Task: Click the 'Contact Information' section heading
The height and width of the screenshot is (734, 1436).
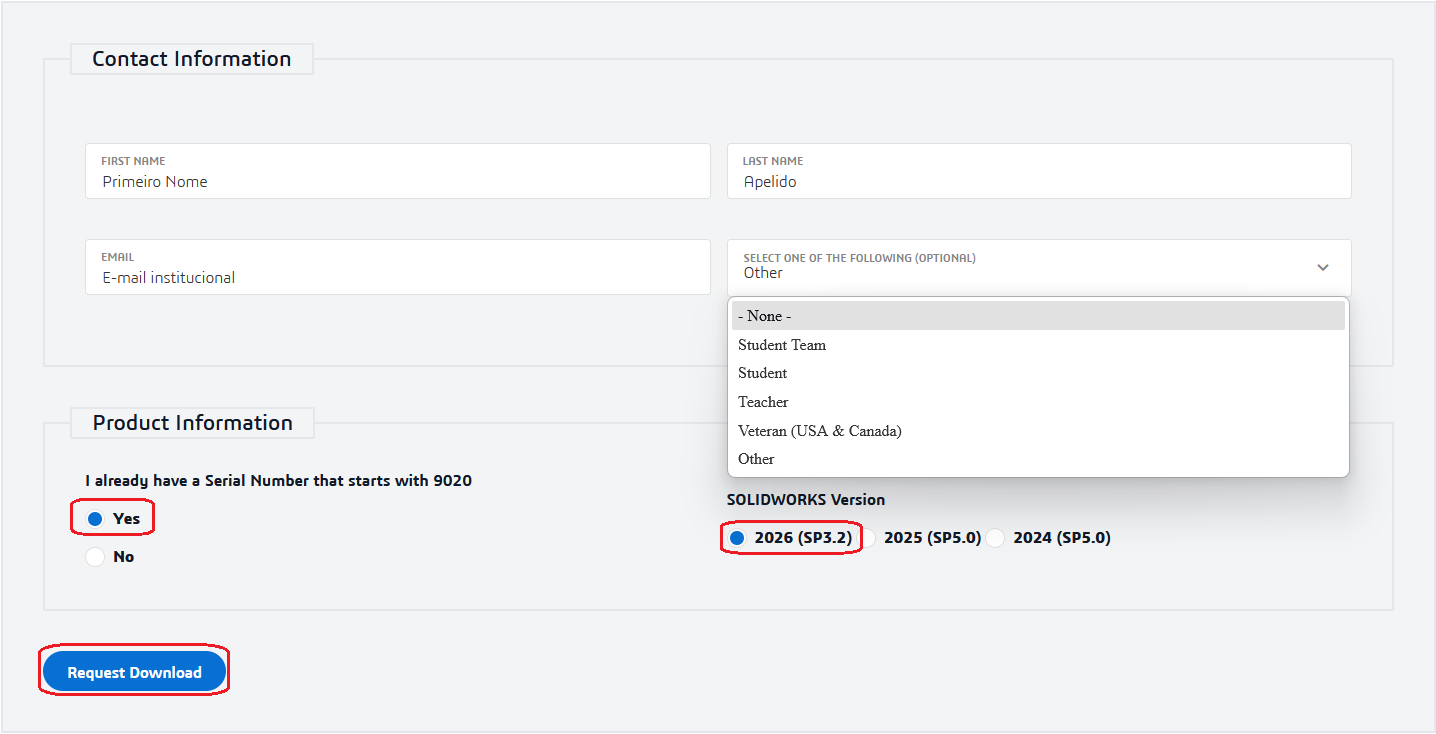Action: click(x=192, y=59)
